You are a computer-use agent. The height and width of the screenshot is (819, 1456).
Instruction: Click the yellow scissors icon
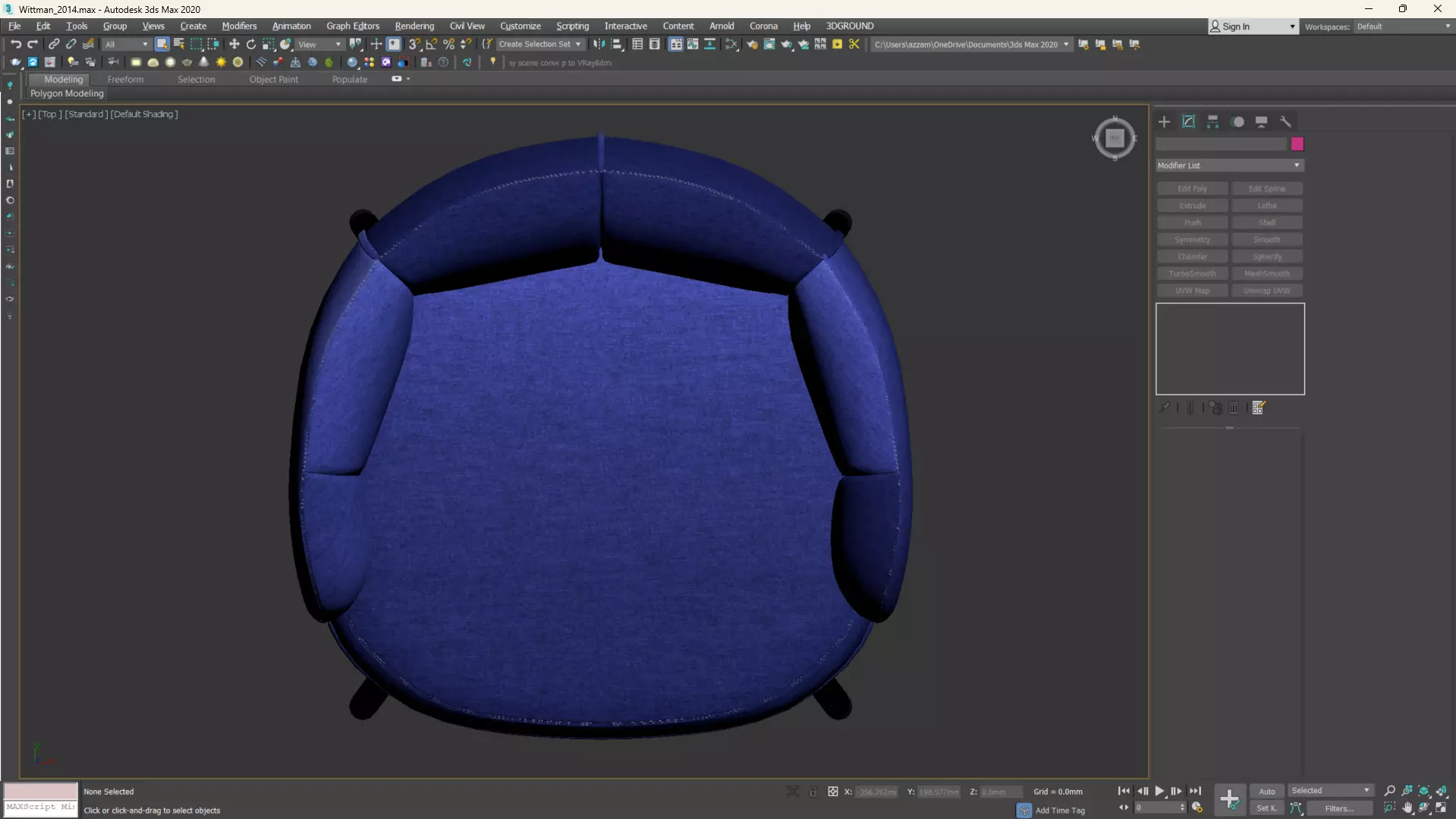click(854, 44)
